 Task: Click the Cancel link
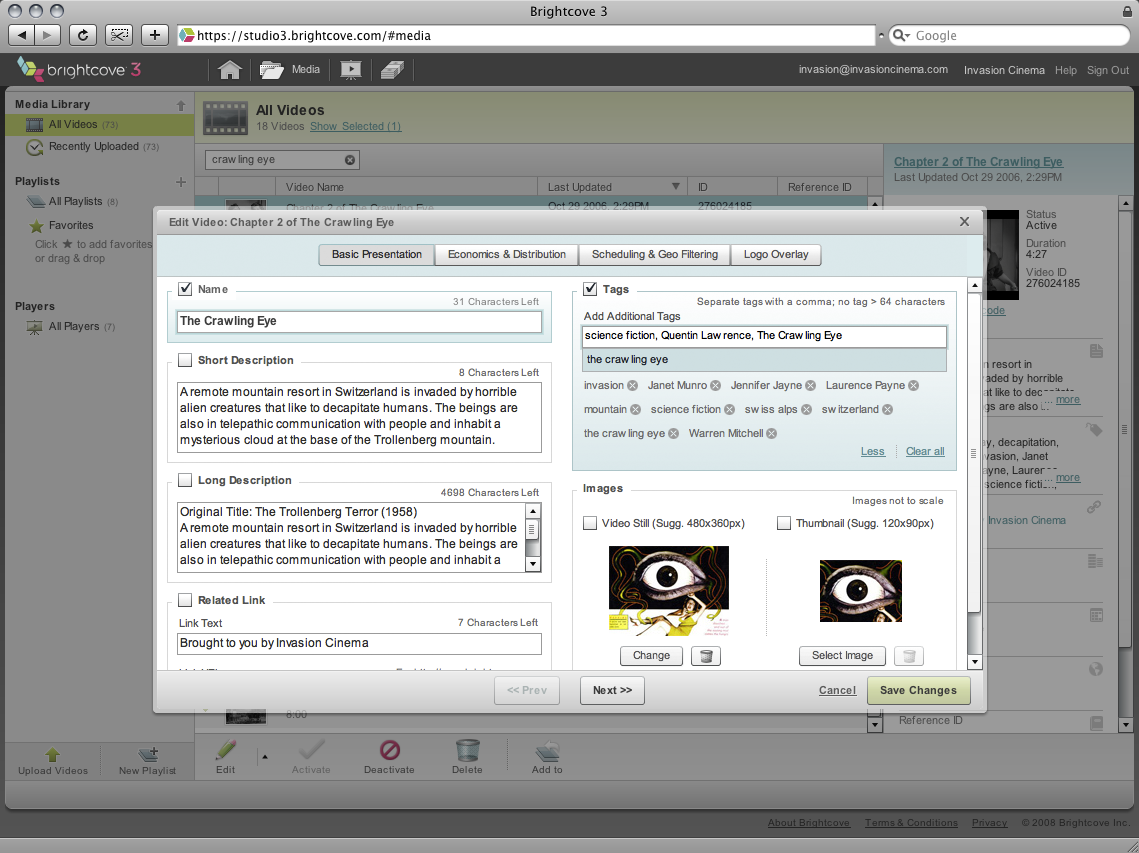[837, 690]
